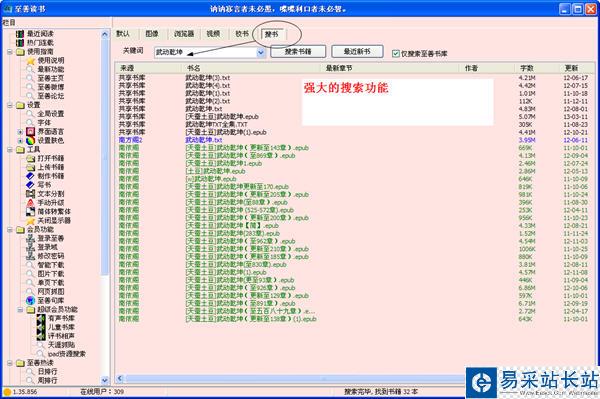This screenshot has height=399, width=600.
Task: Select the 武动乾坤(3).txt result row
Action: [354, 78]
